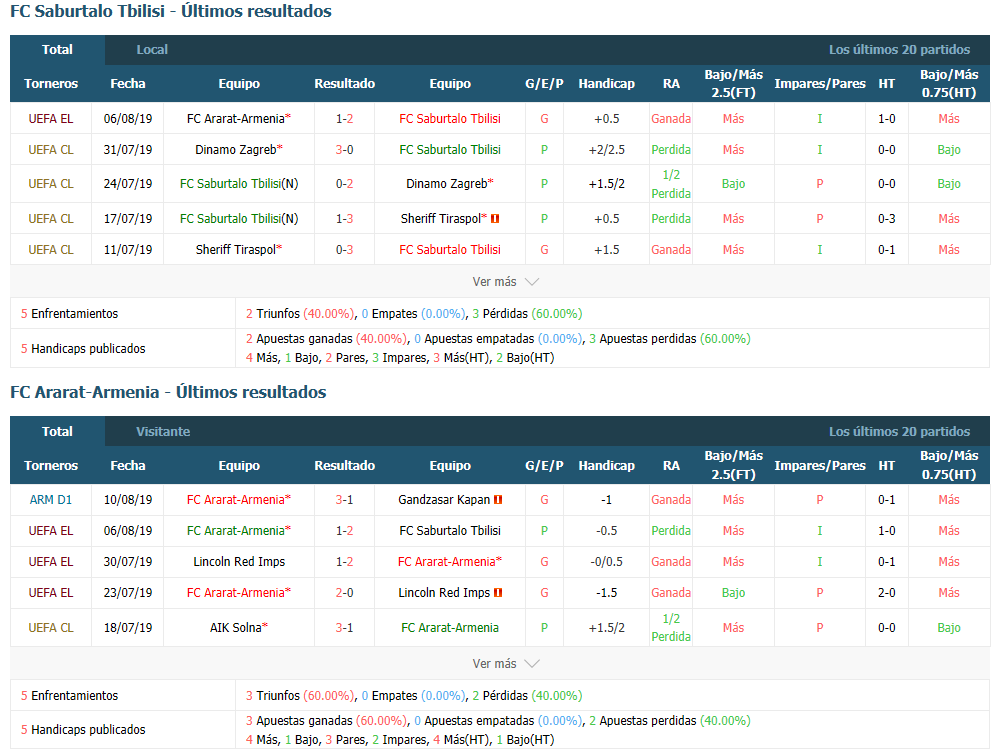Image resolution: width=997 pixels, height=751 pixels.
Task: Click date 30/07/19 in Ararat-Armenia table
Action: (x=128, y=562)
